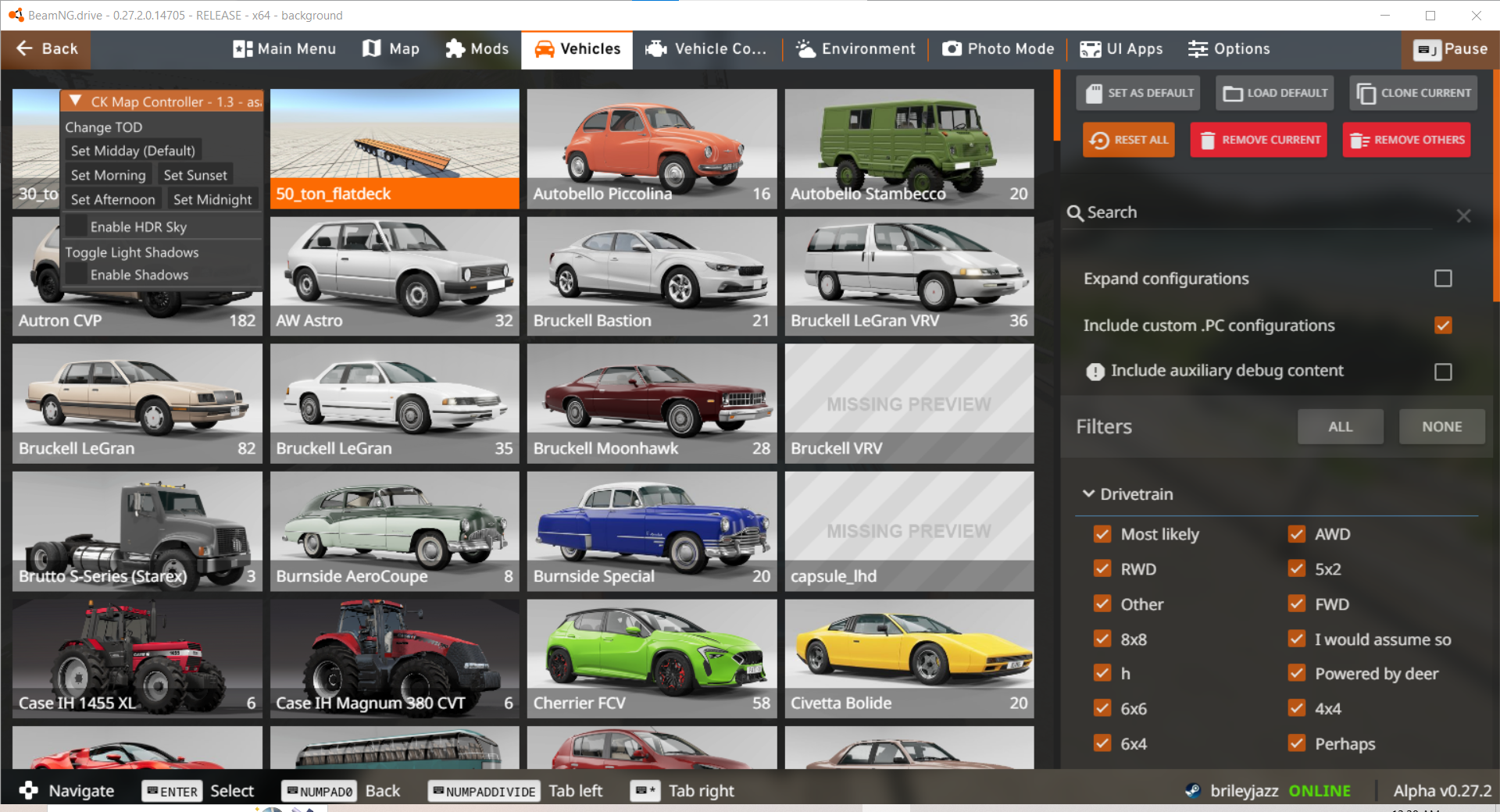Click the Load Default button
This screenshot has height=812, width=1500.
click(x=1275, y=93)
